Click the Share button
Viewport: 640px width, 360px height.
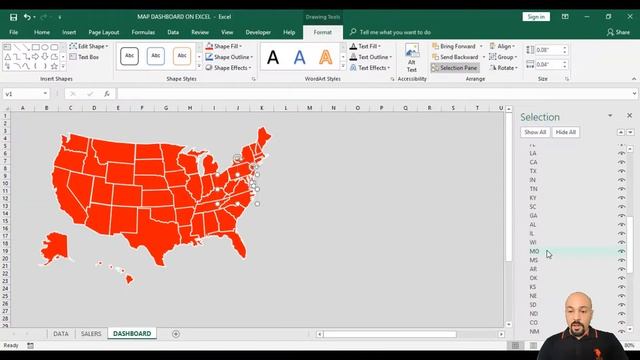618,32
